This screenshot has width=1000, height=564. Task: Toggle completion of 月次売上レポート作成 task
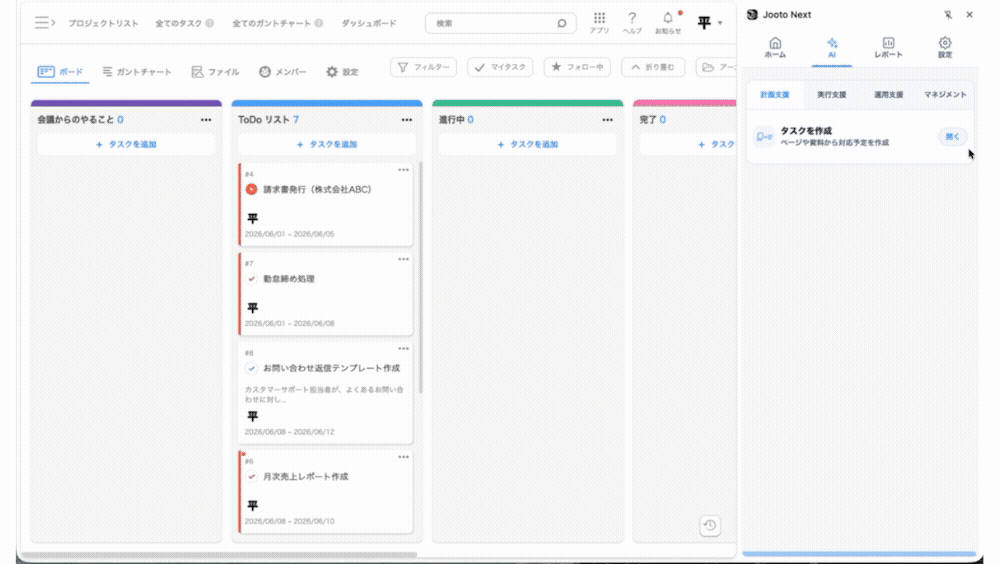click(251, 477)
